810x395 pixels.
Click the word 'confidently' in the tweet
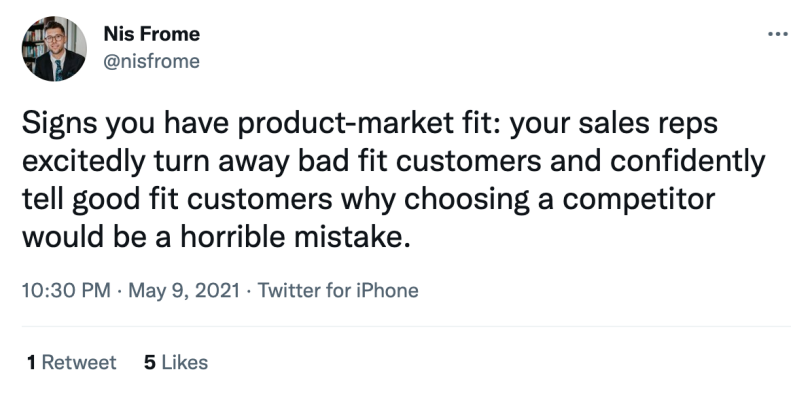(687, 162)
